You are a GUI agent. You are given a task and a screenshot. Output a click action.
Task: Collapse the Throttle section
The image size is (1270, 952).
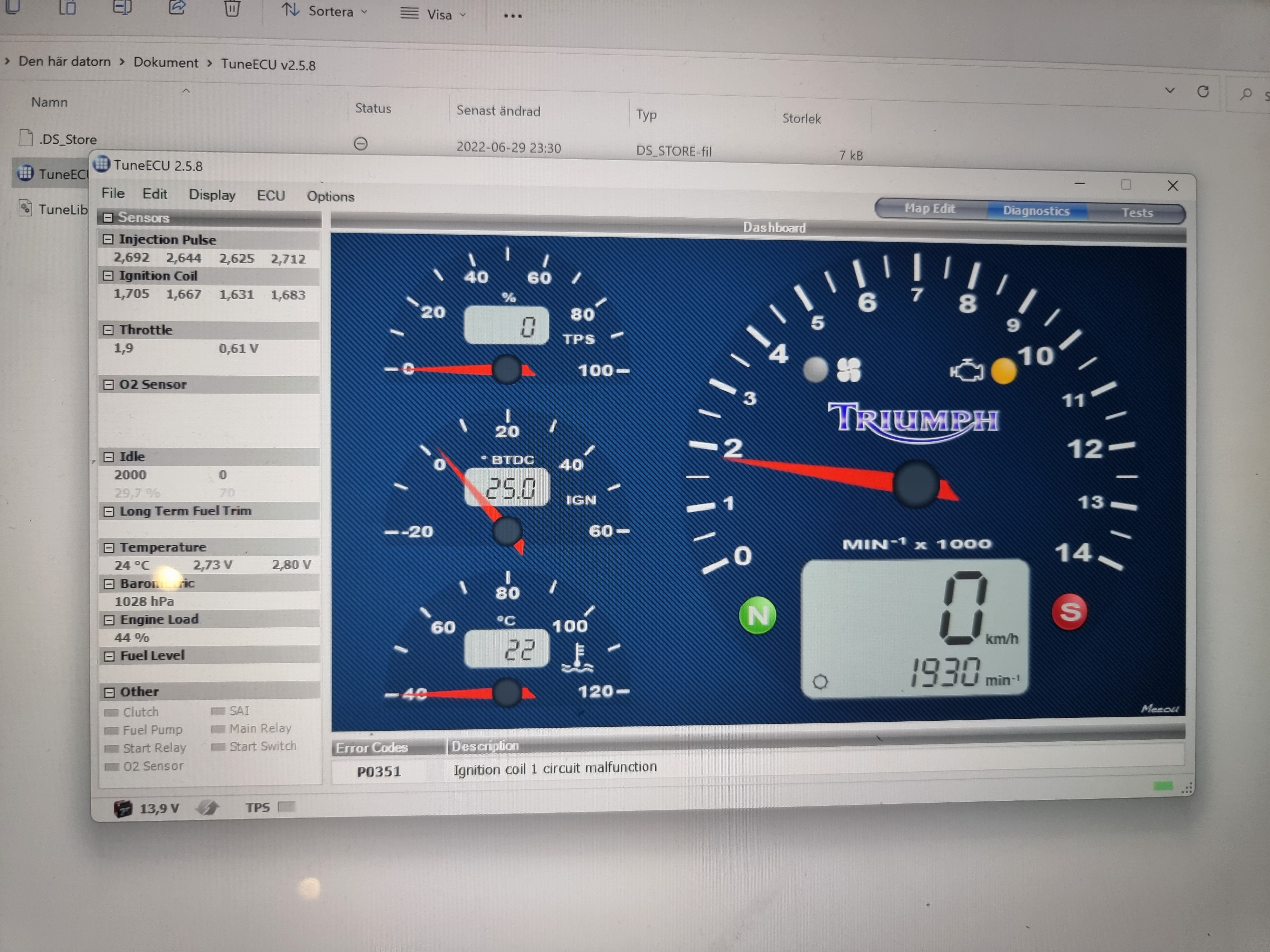click(108, 330)
